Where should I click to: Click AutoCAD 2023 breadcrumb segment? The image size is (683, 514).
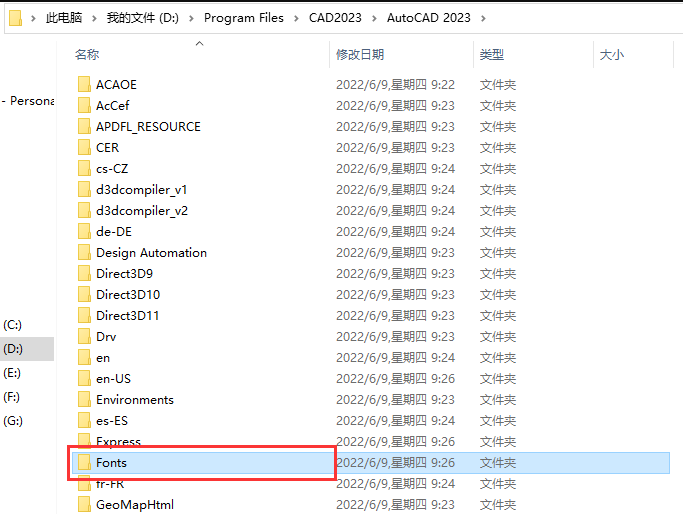tap(429, 18)
